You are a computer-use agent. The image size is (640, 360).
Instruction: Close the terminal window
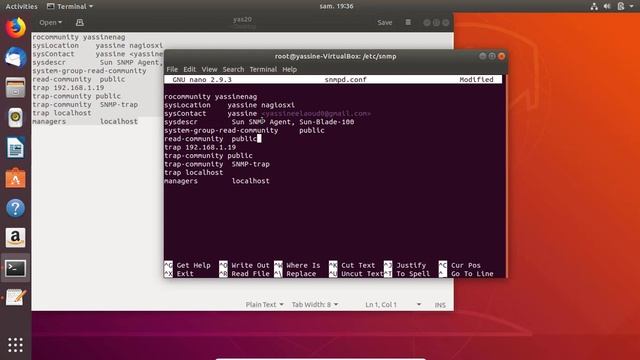[501, 56]
